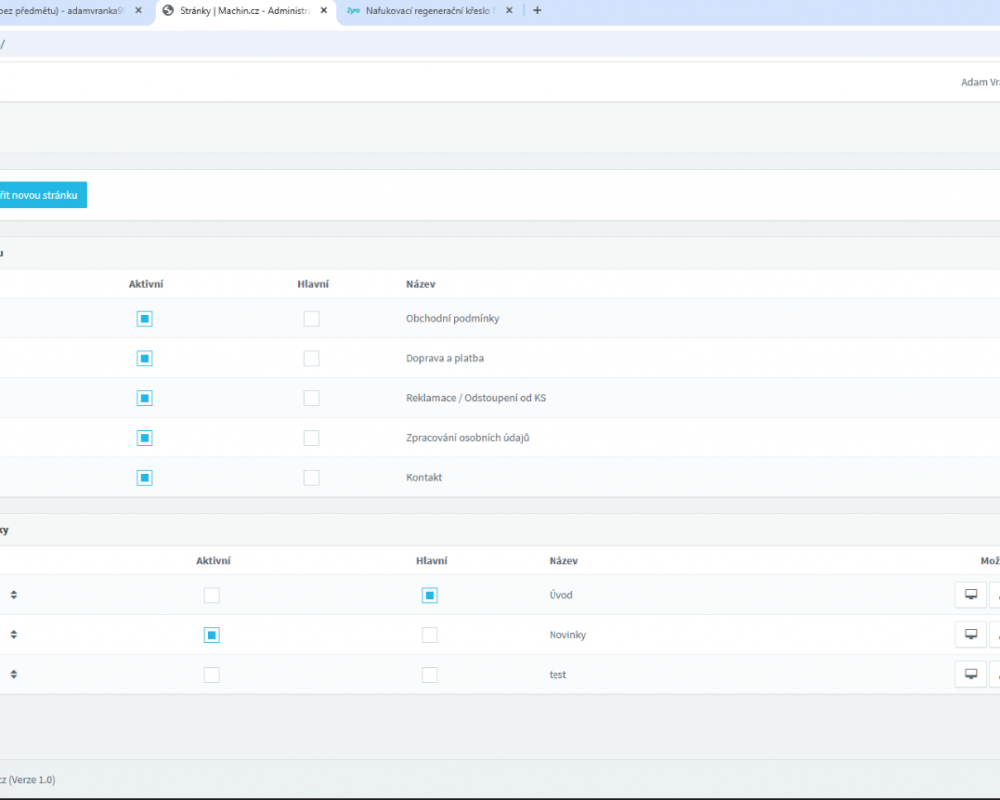The image size is (1000, 800).
Task: Toggle Hlavní checkbox for Kontakt
Action: [311, 478]
